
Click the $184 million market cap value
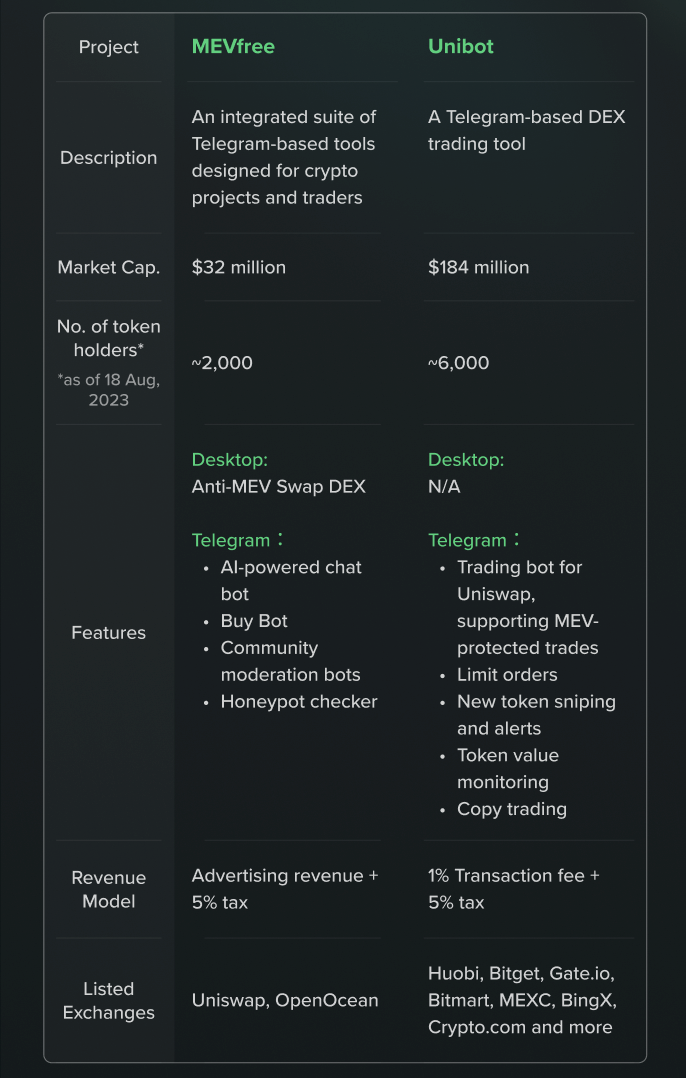tap(478, 267)
